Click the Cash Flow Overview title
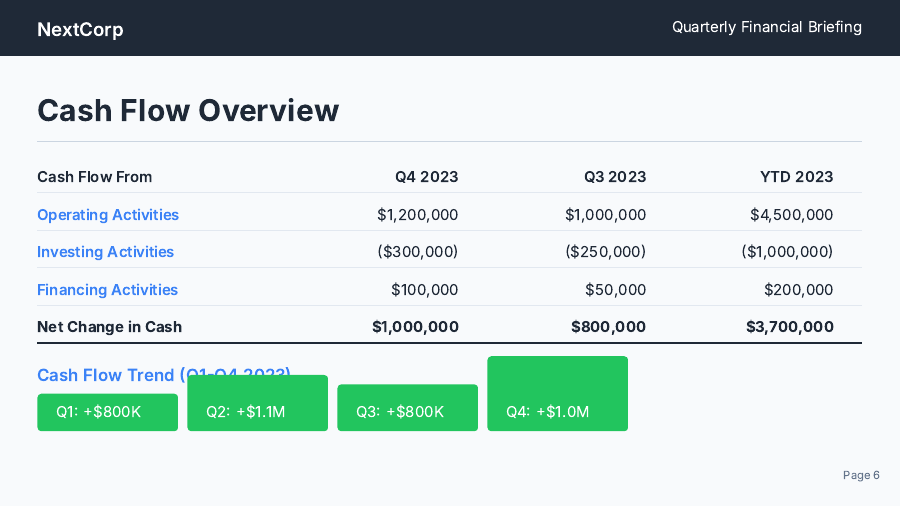Image resolution: width=900 pixels, height=507 pixels. [188, 110]
